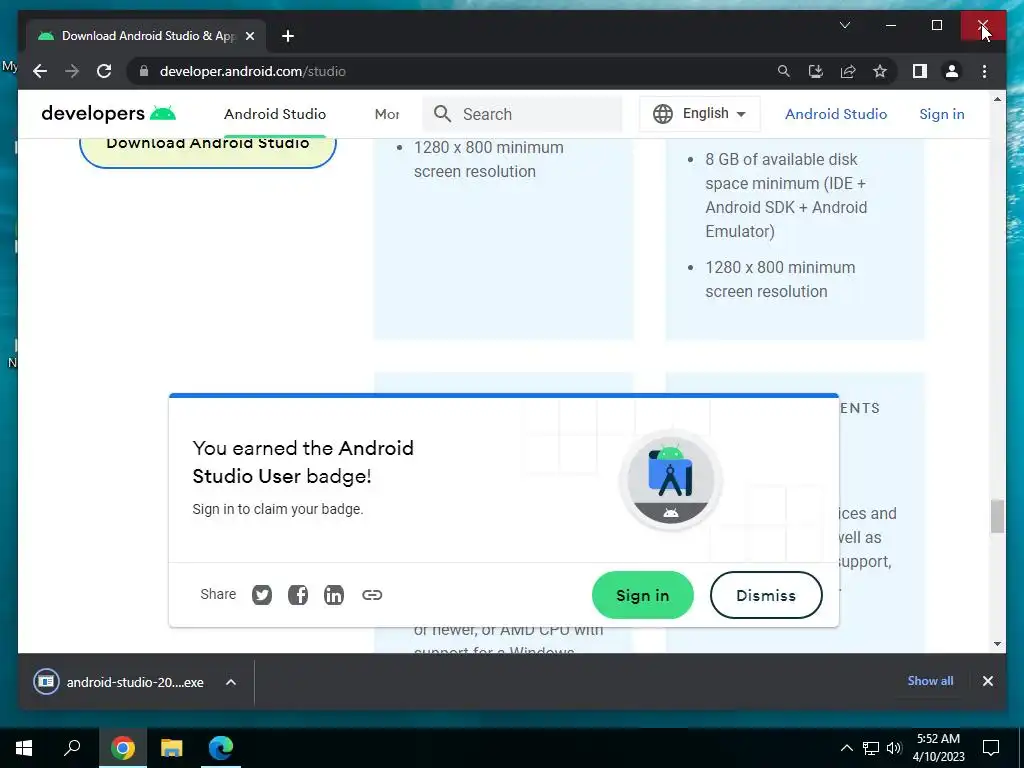This screenshot has height=768, width=1024.
Task: Dismiss the badge notification
Action: click(766, 595)
